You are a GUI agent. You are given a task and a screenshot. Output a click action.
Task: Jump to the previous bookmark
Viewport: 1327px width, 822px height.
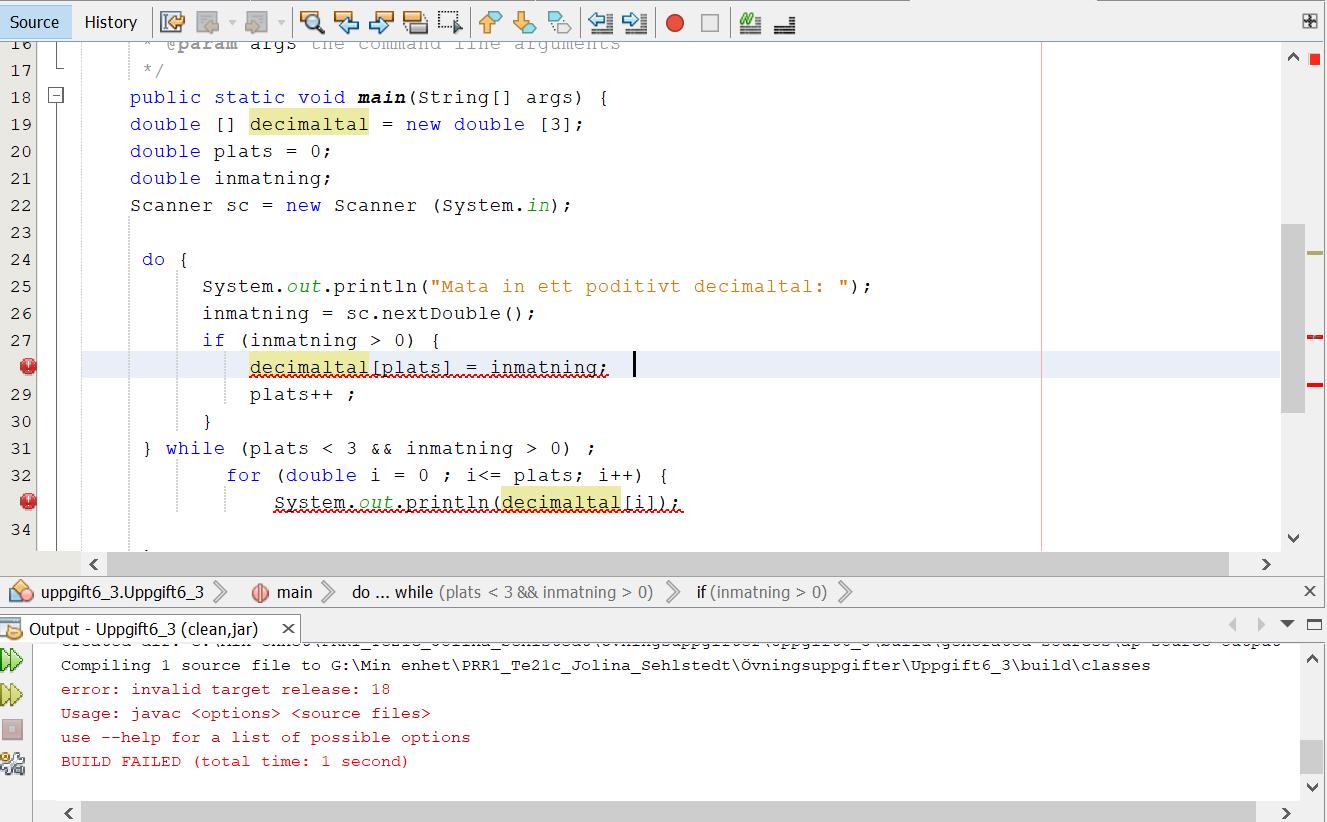[489, 22]
